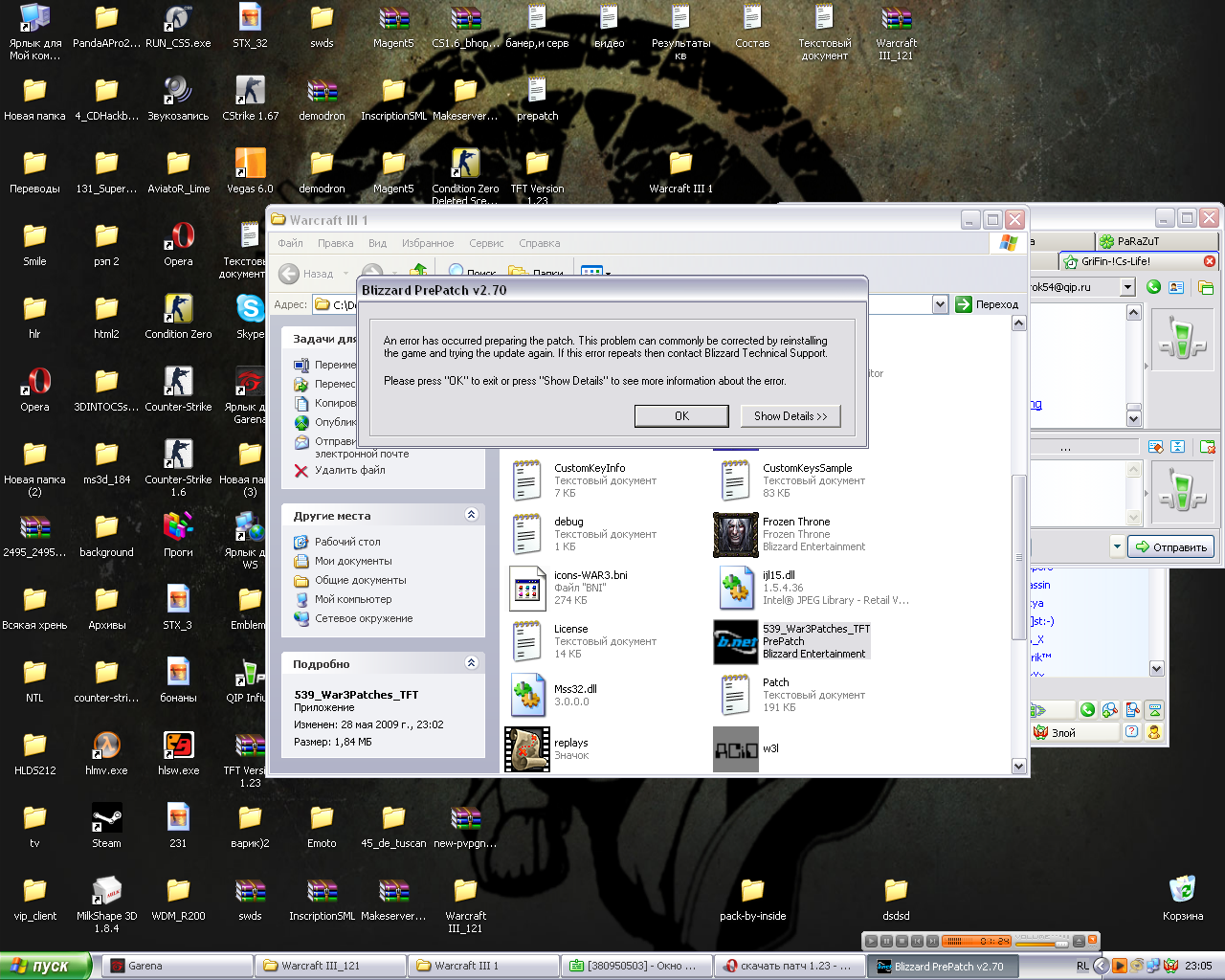
Task: Click the пуск Start button
Action: click(46, 966)
